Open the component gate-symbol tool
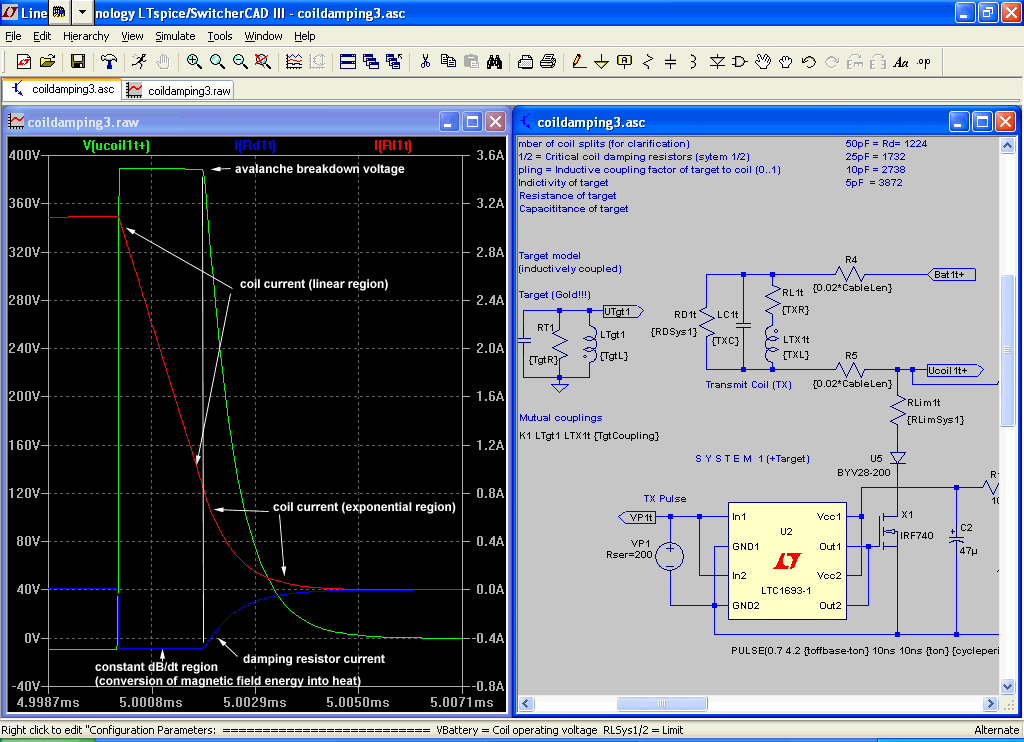This screenshot has height=742, width=1024. tap(739, 61)
